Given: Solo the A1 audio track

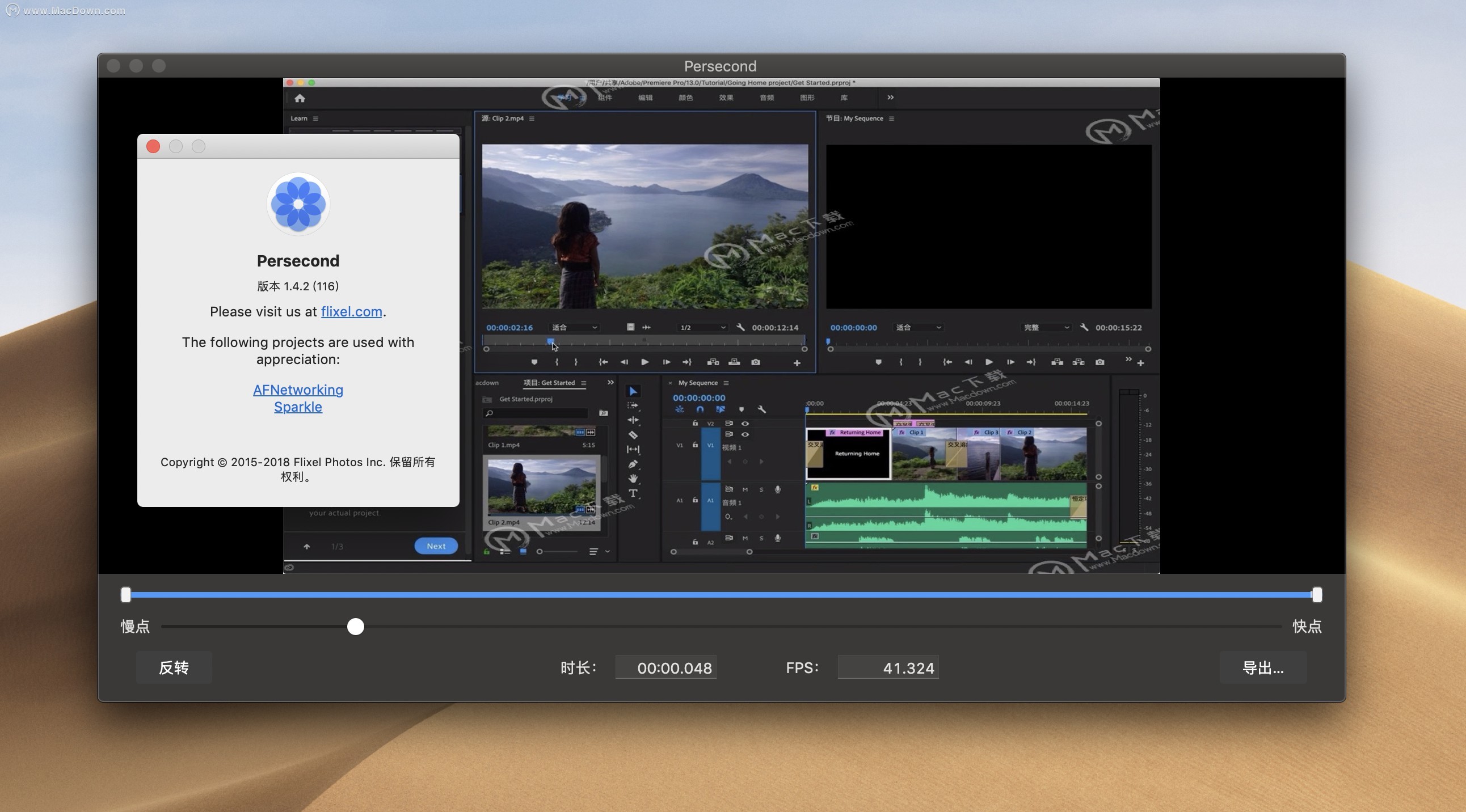Looking at the screenshot, I should [x=761, y=489].
